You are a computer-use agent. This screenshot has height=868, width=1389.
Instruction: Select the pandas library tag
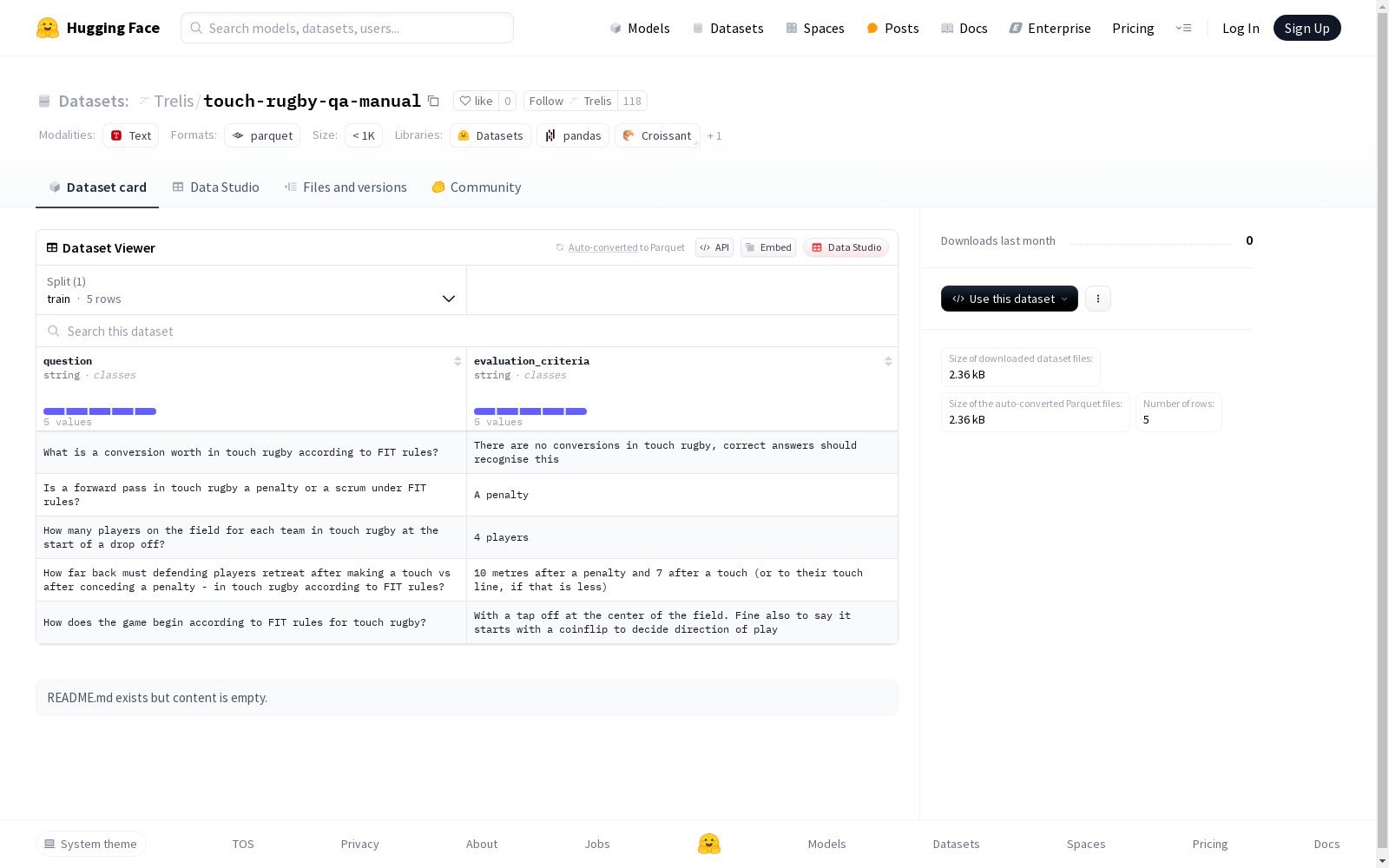pos(573,135)
